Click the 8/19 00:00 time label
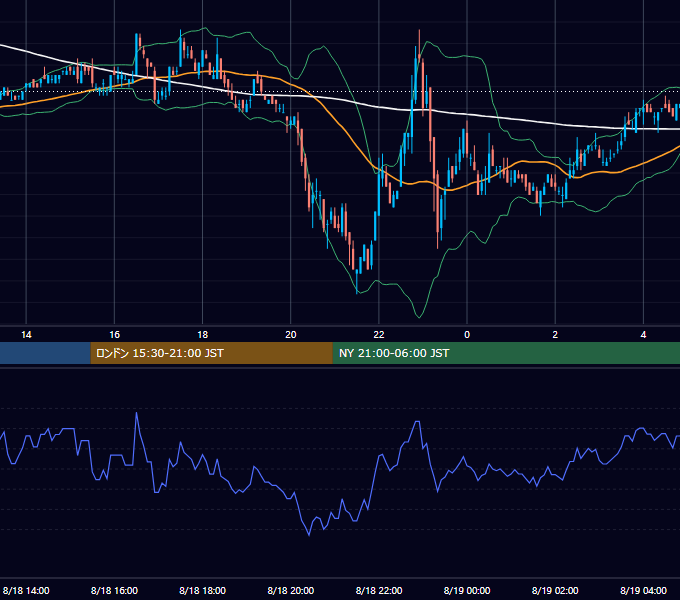The width and height of the screenshot is (680, 600). point(467,590)
